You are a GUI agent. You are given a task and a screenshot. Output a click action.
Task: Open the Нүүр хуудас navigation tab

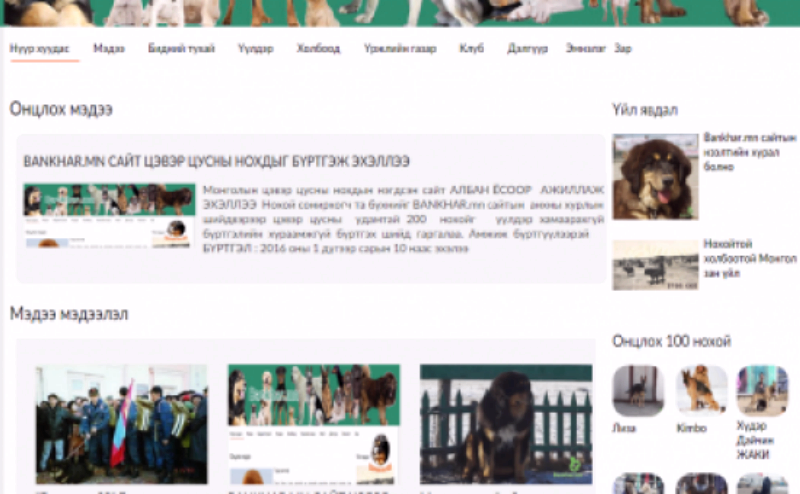[x=39, y=48]
